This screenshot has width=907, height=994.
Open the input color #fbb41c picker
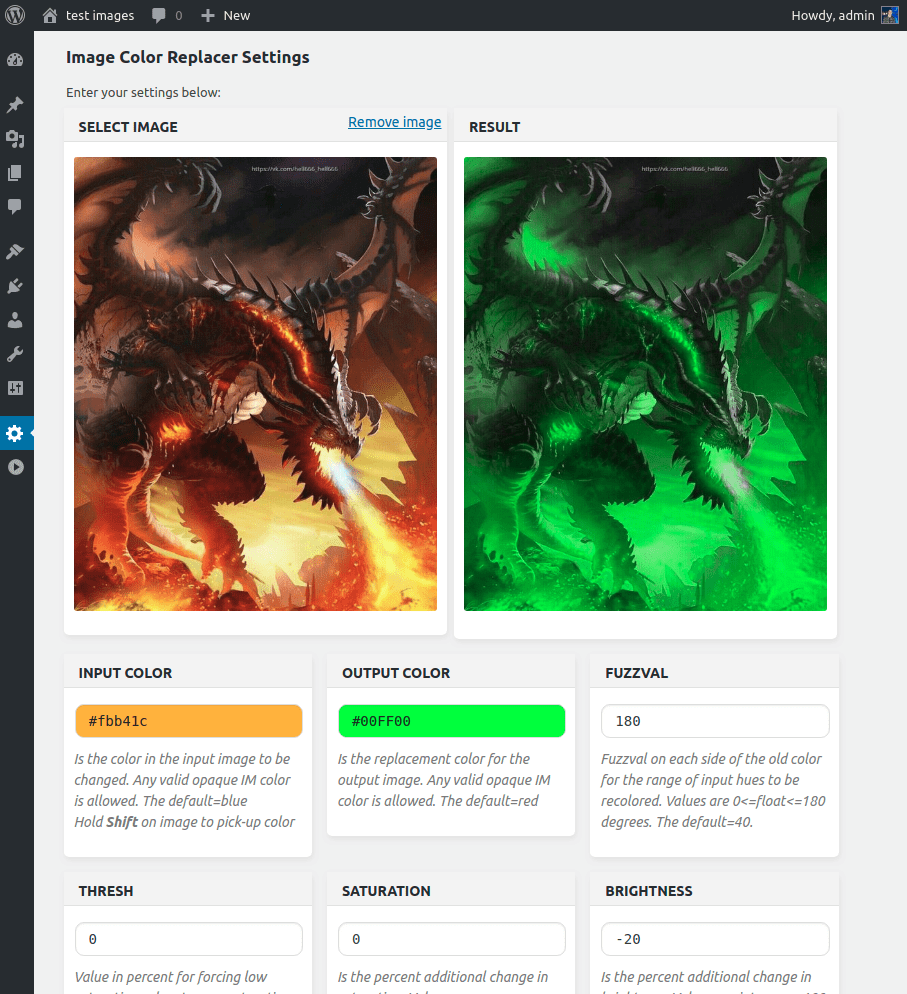click(x=189, y=721)
